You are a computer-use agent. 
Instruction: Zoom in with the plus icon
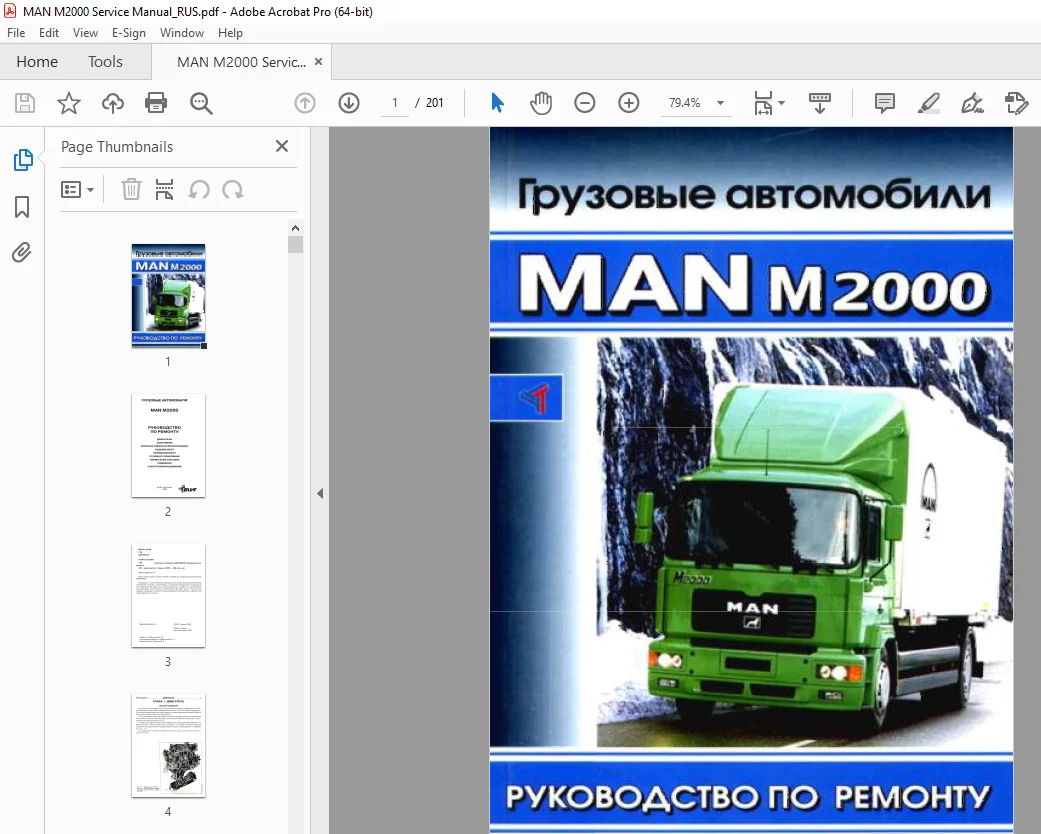[628, 103]
